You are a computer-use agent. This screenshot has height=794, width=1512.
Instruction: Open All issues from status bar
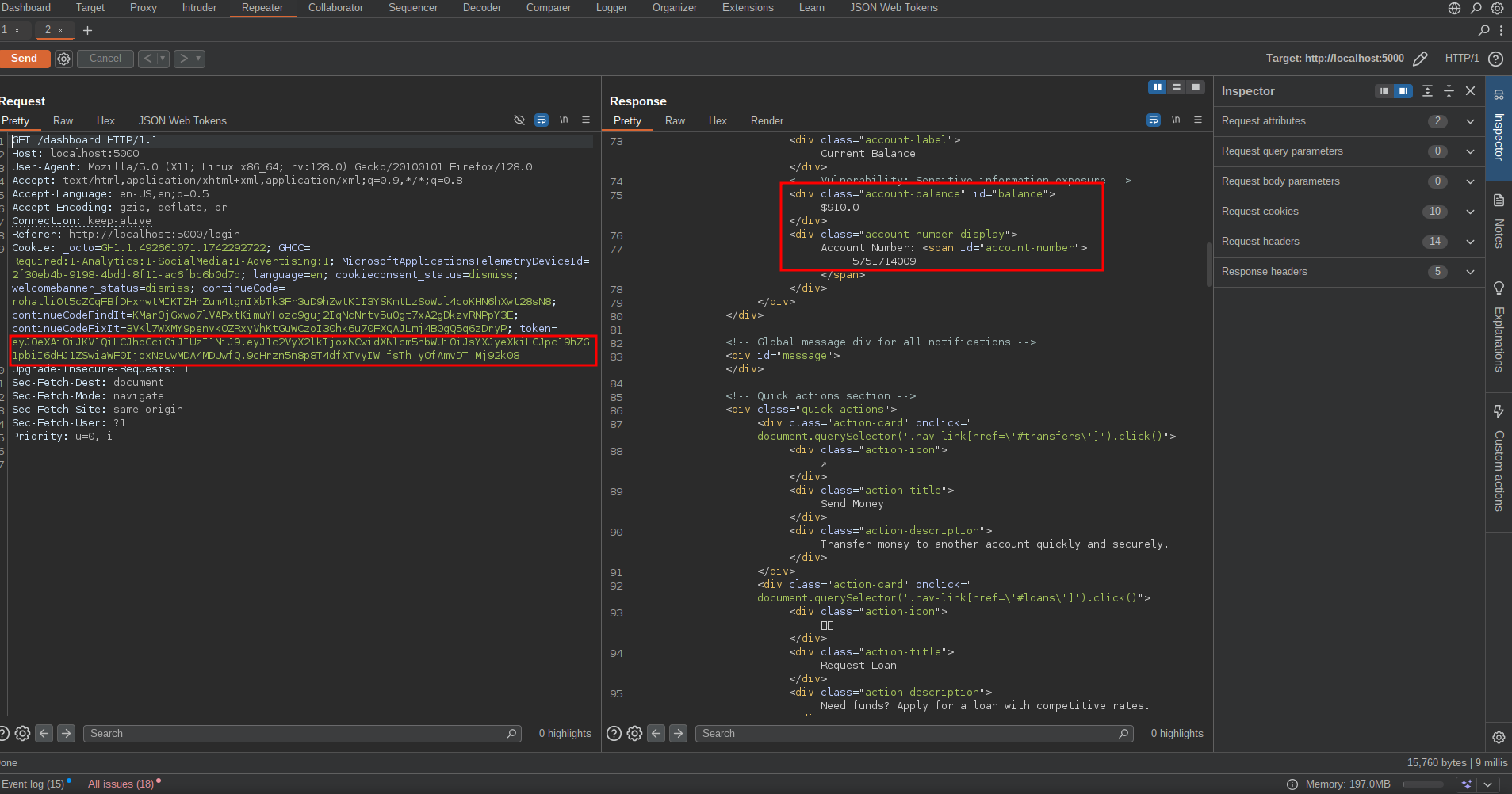[x=121, y=784]
